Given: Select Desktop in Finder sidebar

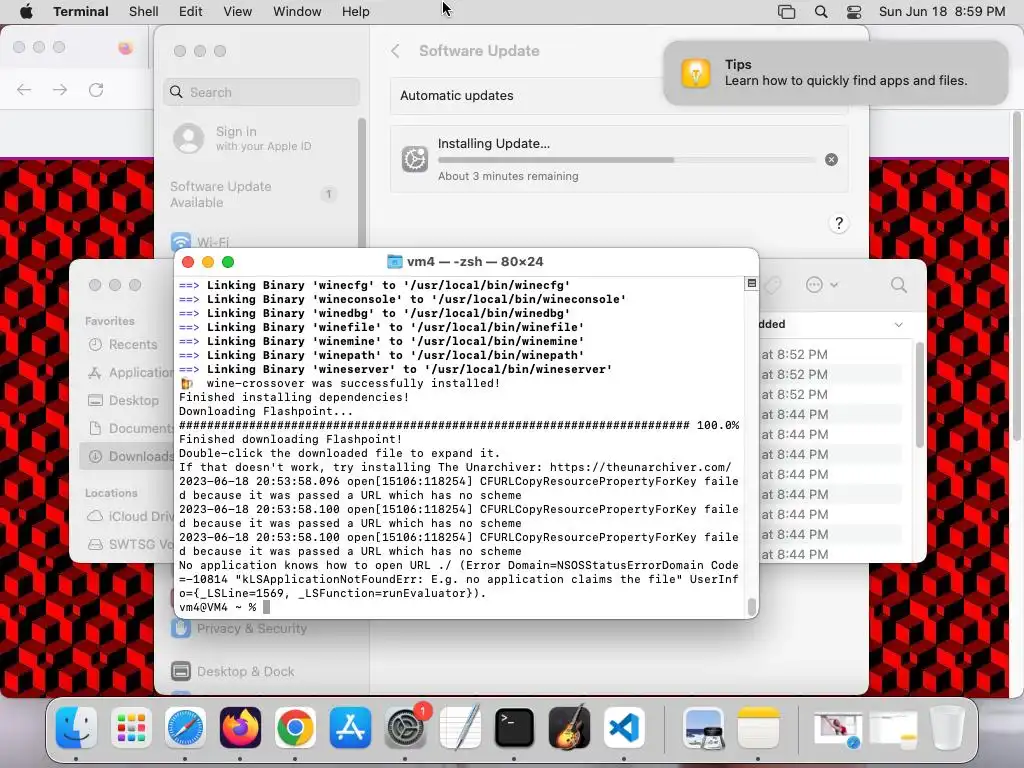Looking at the screenshot, I should (x=123, y=400).
